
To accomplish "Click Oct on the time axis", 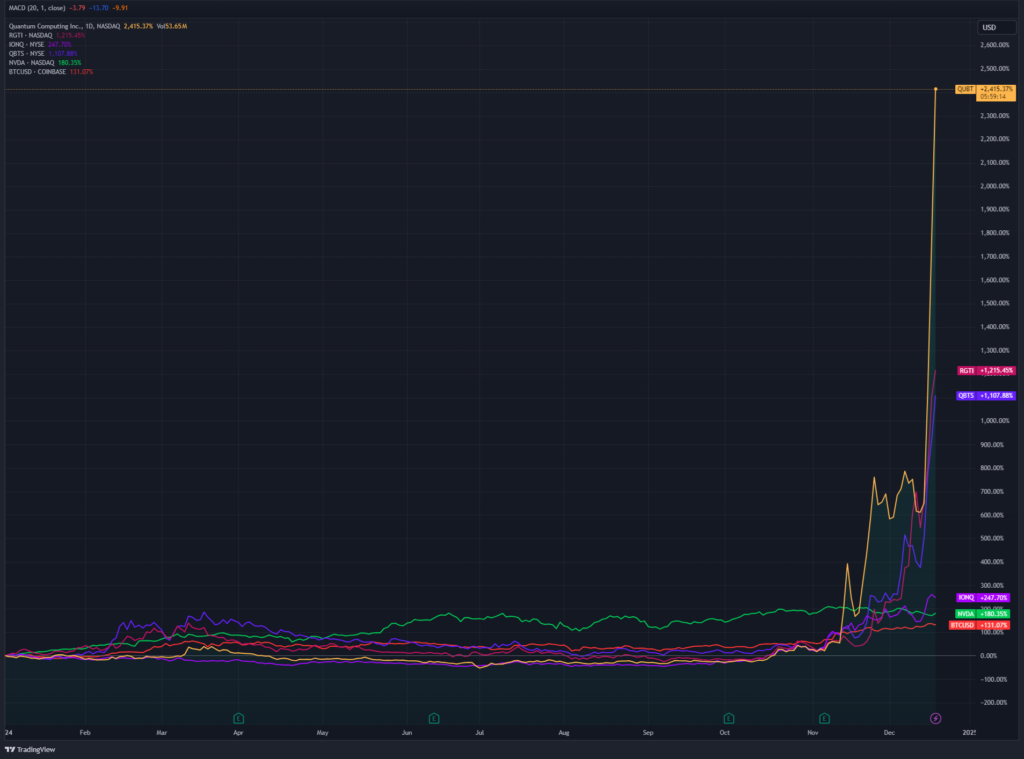I will (725, 733).
